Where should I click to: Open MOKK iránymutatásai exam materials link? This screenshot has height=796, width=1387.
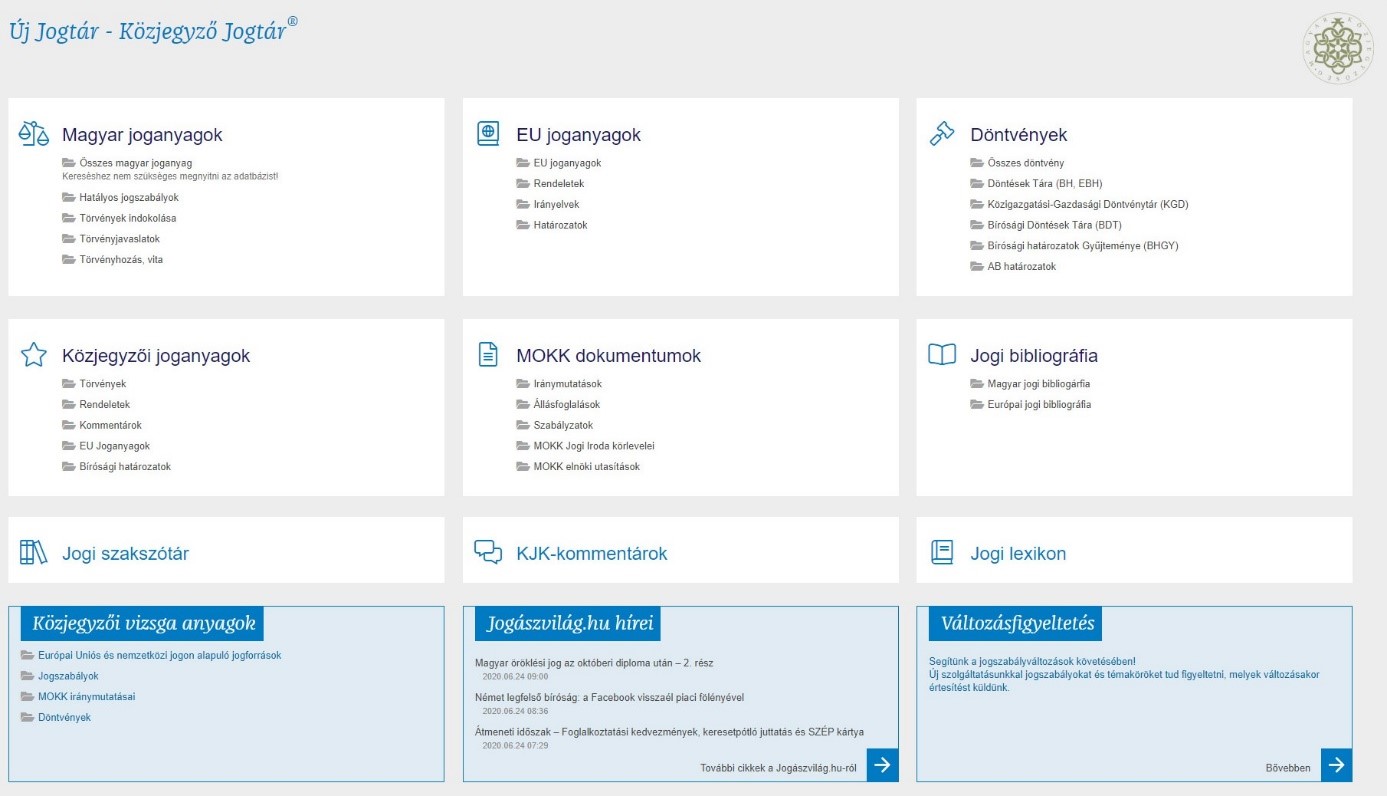point(86,697)
